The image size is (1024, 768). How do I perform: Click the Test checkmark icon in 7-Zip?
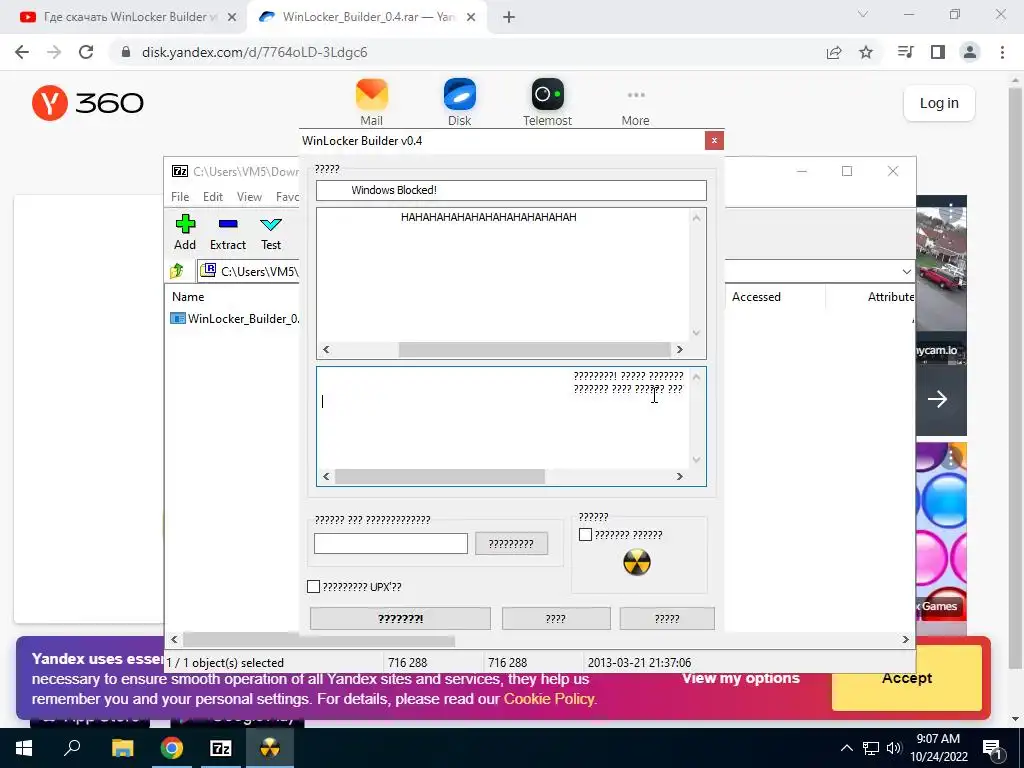coord(271,225)
